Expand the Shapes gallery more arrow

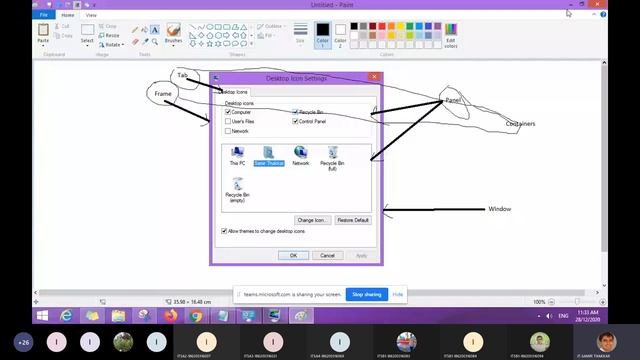[251, 43]
